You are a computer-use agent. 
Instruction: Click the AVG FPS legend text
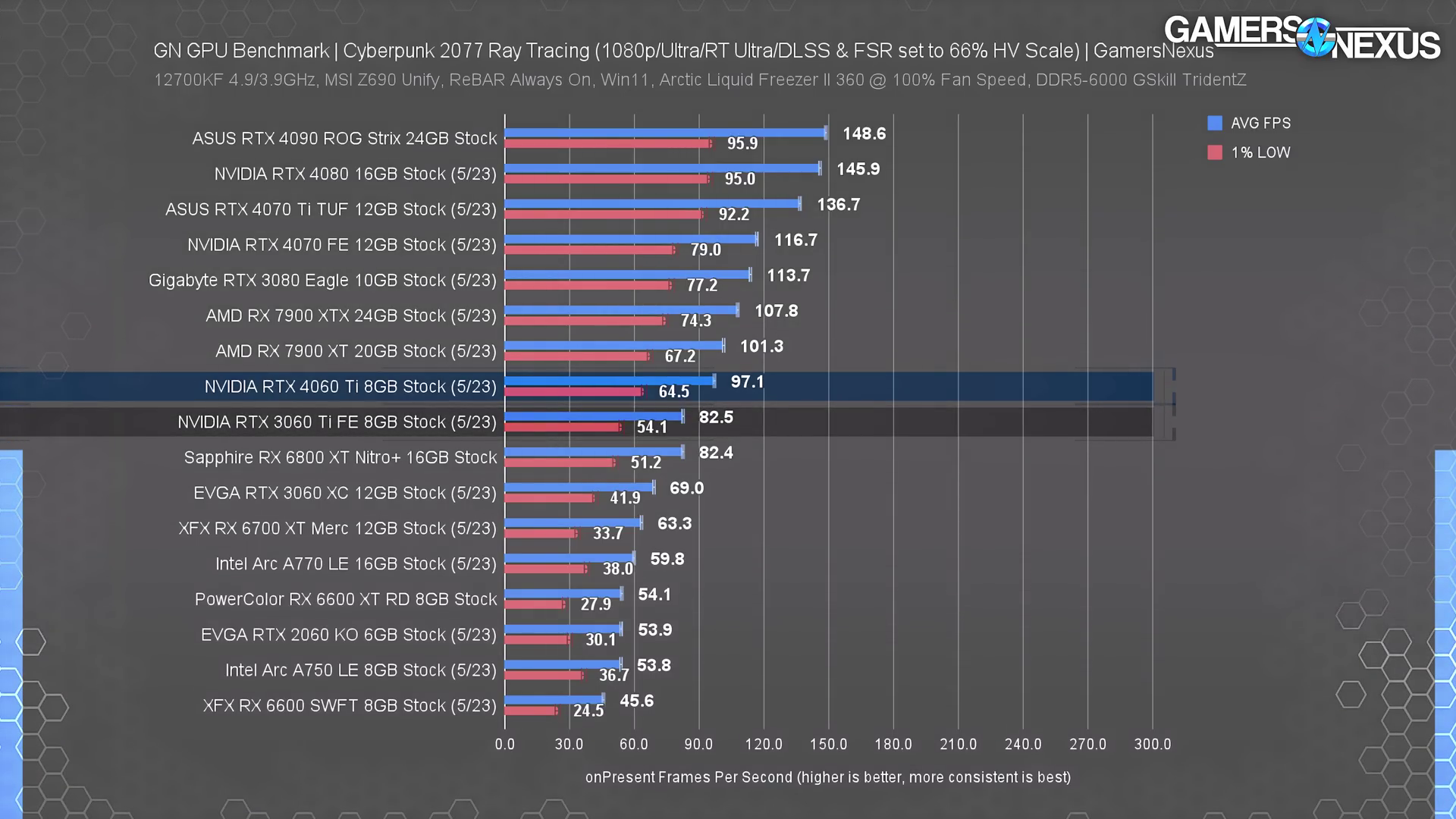(x=1260, y=123)
